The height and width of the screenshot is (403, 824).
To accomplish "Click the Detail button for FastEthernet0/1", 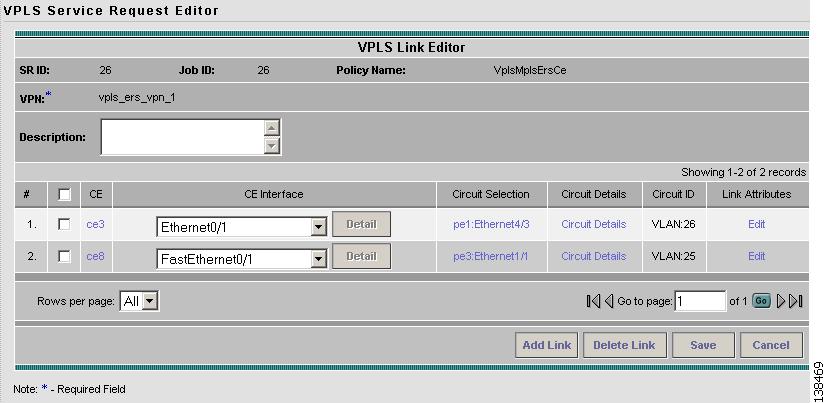I will coord(362,256).
